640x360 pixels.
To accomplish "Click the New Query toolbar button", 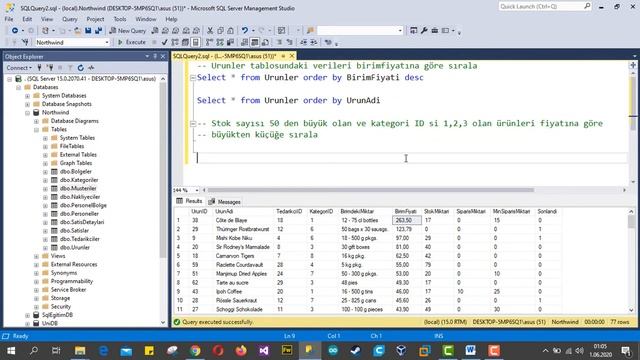I will point(127,31).
